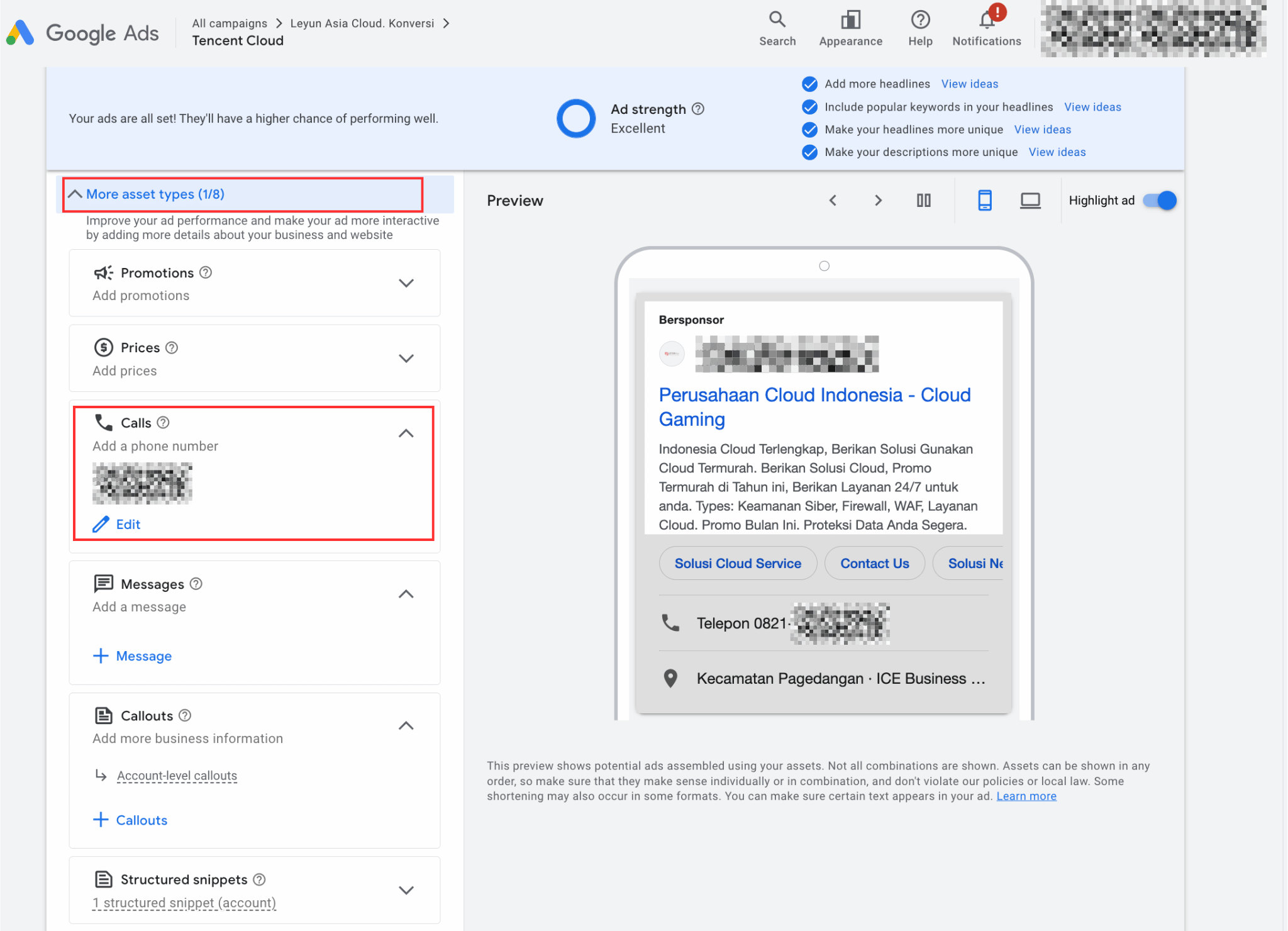This screenshot has width=1288, height=931.
Task: Click the Messages chat icon
Action: [103, 584]
